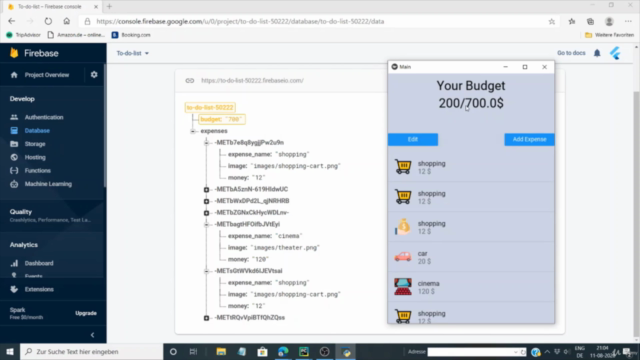This screenshot has height=360, width=640.
Task: Click the Extensions icon
Action: point(14,289)
